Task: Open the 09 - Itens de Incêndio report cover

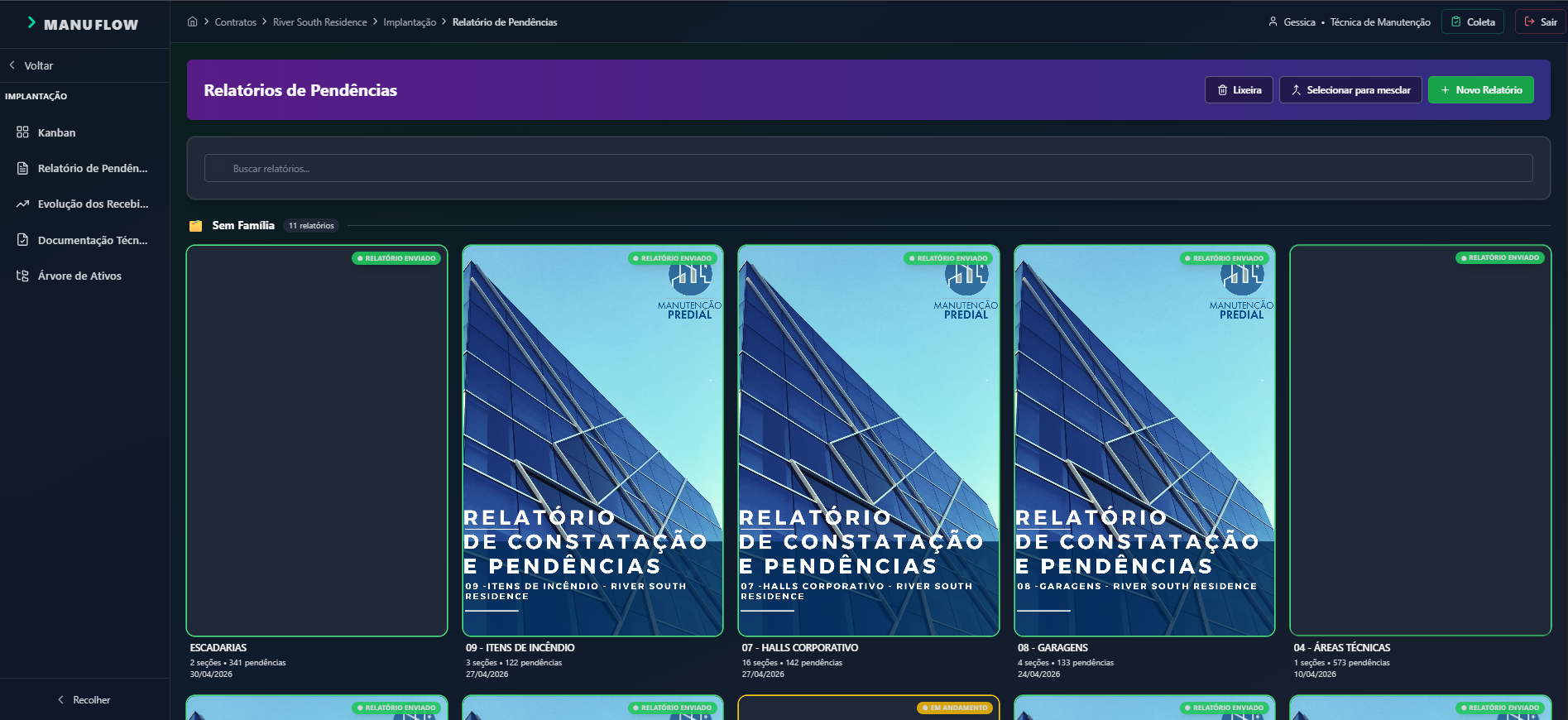Action: click(x=592, y=440)
